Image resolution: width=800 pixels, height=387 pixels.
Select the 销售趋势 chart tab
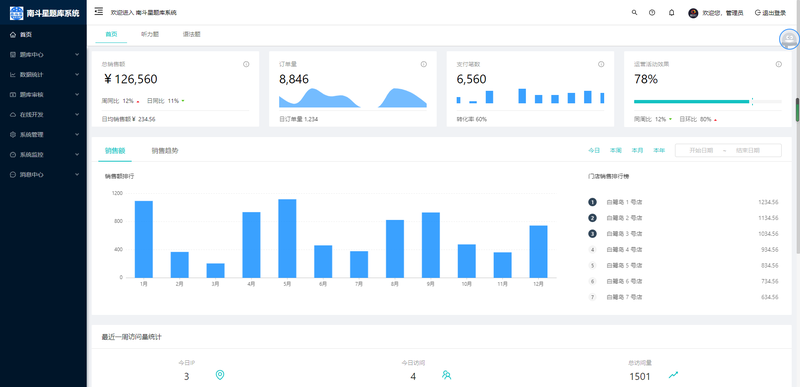165,151
